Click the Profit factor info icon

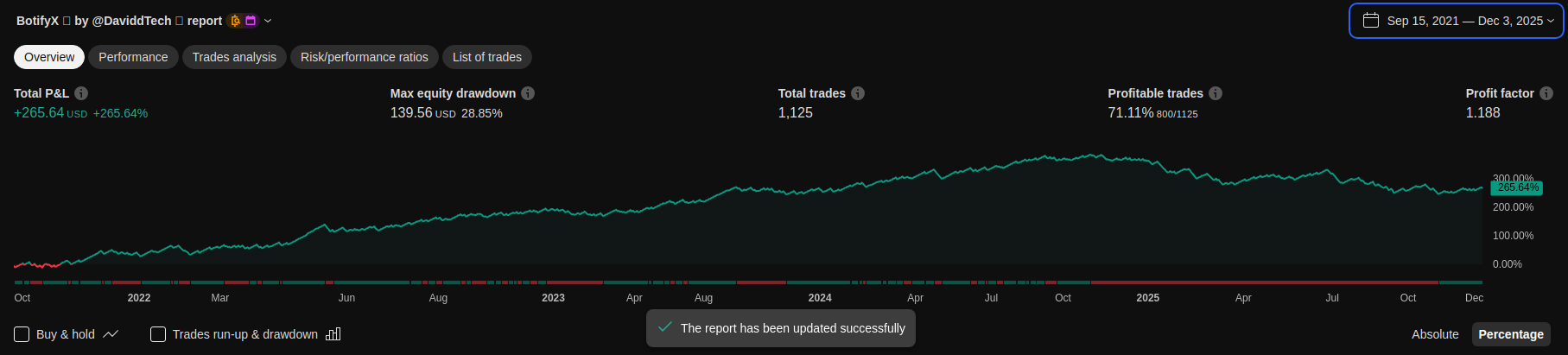point(1546,93)
